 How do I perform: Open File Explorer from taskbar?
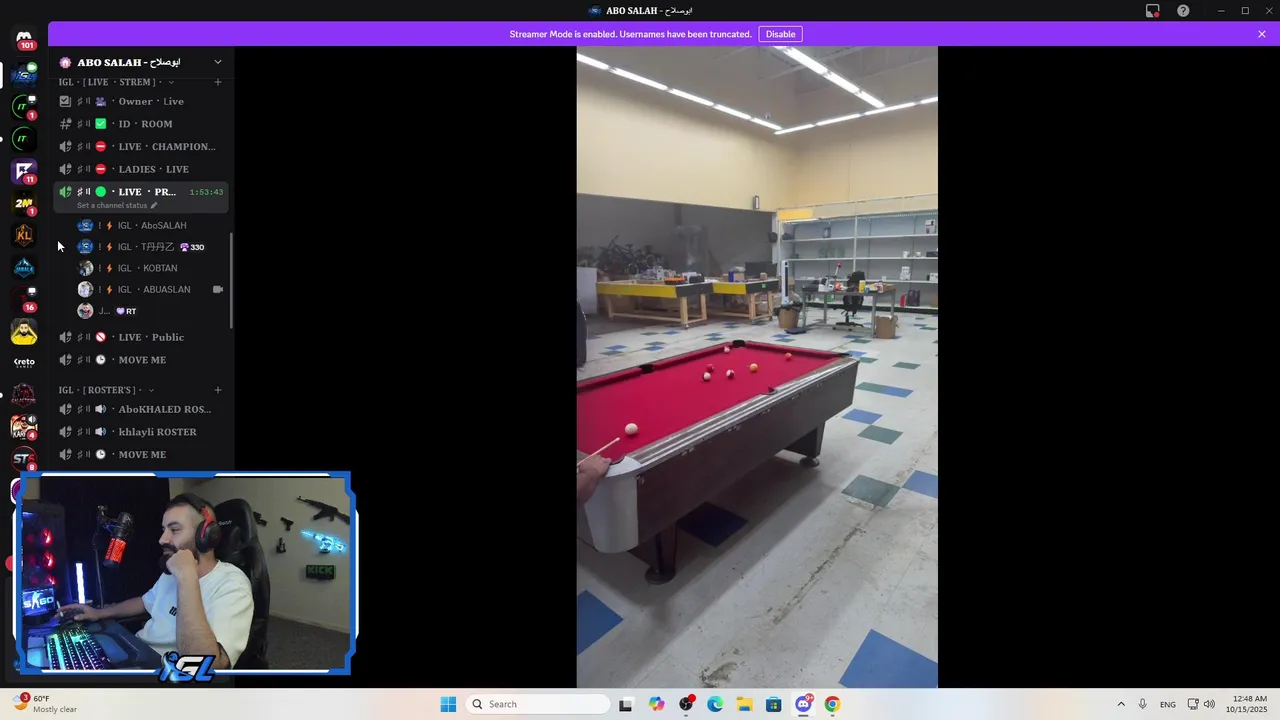pyautogui.click(x=744, y=704)
